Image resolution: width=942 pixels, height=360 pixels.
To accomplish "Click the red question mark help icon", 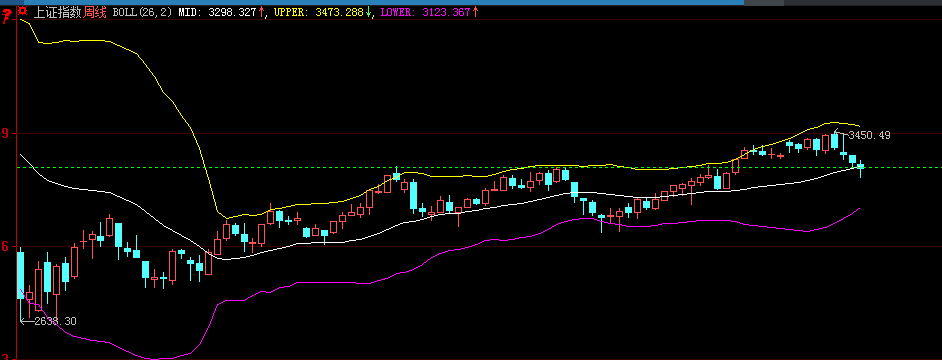I will click(x=6, y=16).
